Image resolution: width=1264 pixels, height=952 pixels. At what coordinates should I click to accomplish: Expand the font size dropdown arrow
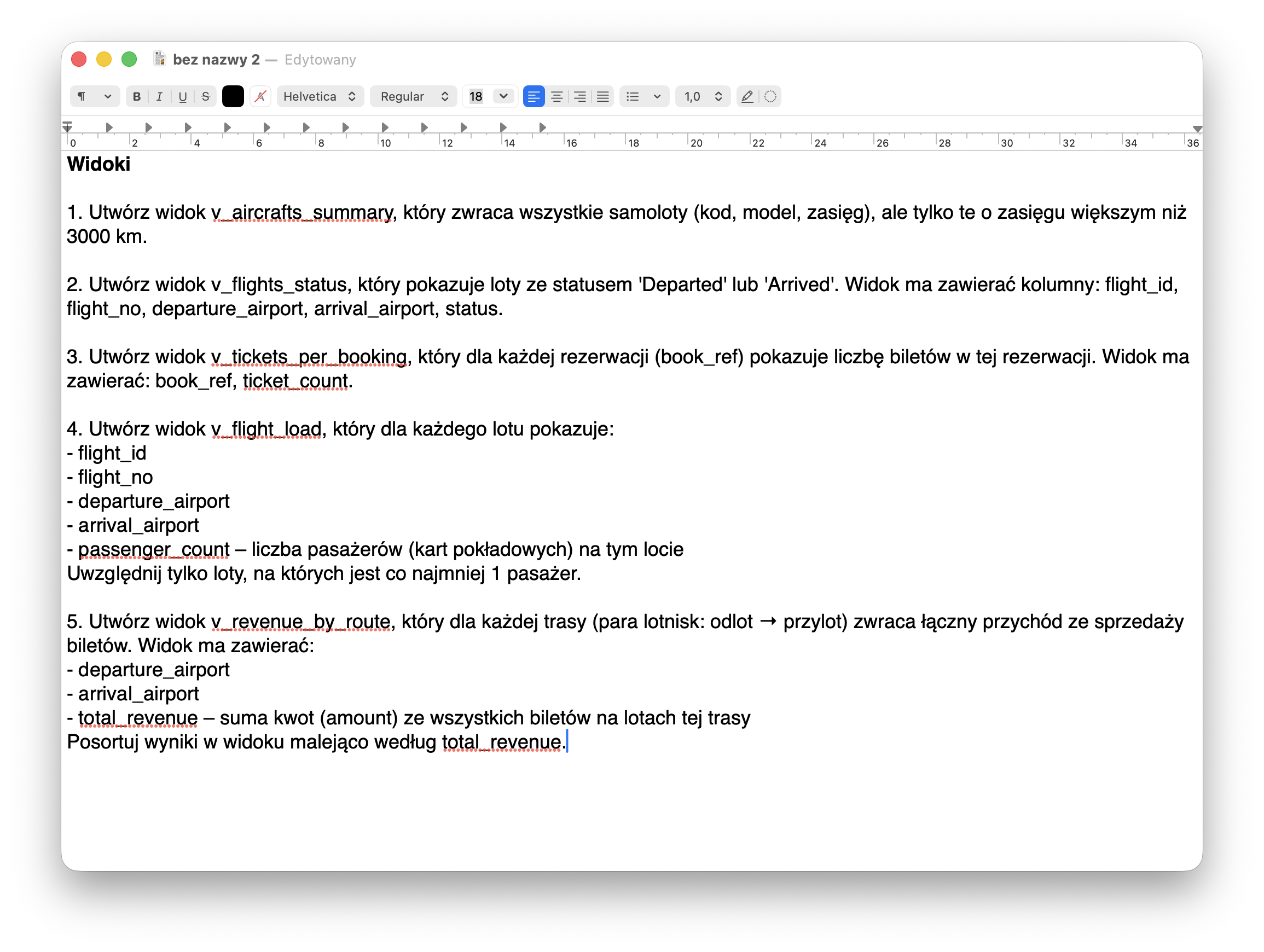[503, 97]
